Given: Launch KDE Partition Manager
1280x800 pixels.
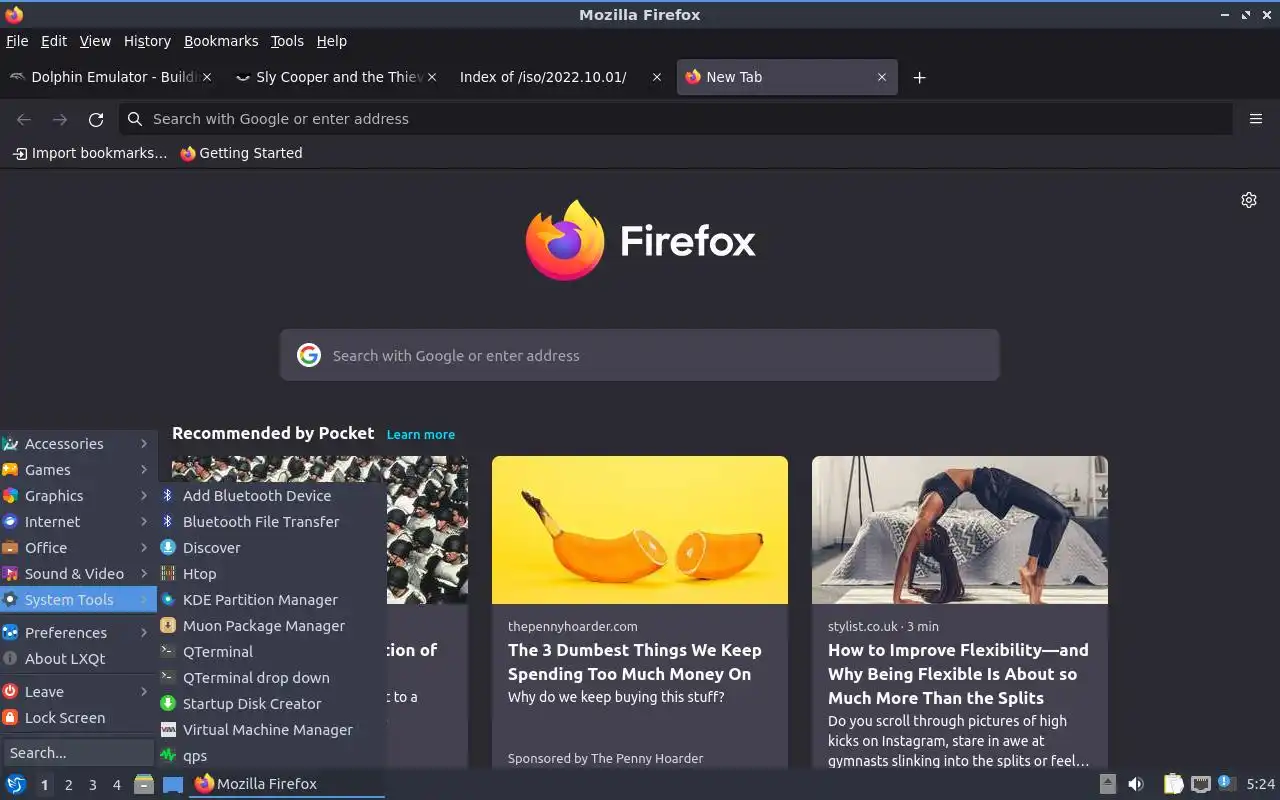Looking at the screenshot, I should tap(271, 600).
